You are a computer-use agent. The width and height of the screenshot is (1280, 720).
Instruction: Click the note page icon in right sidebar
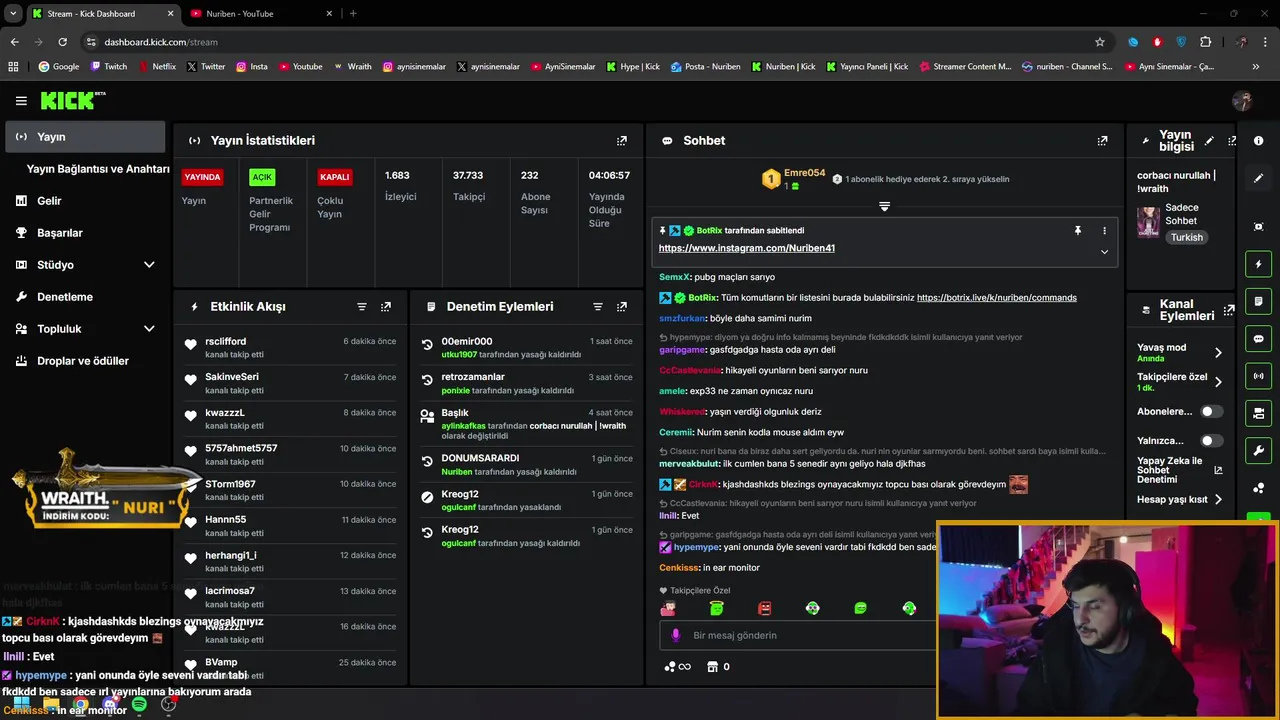click(1258, 301)
